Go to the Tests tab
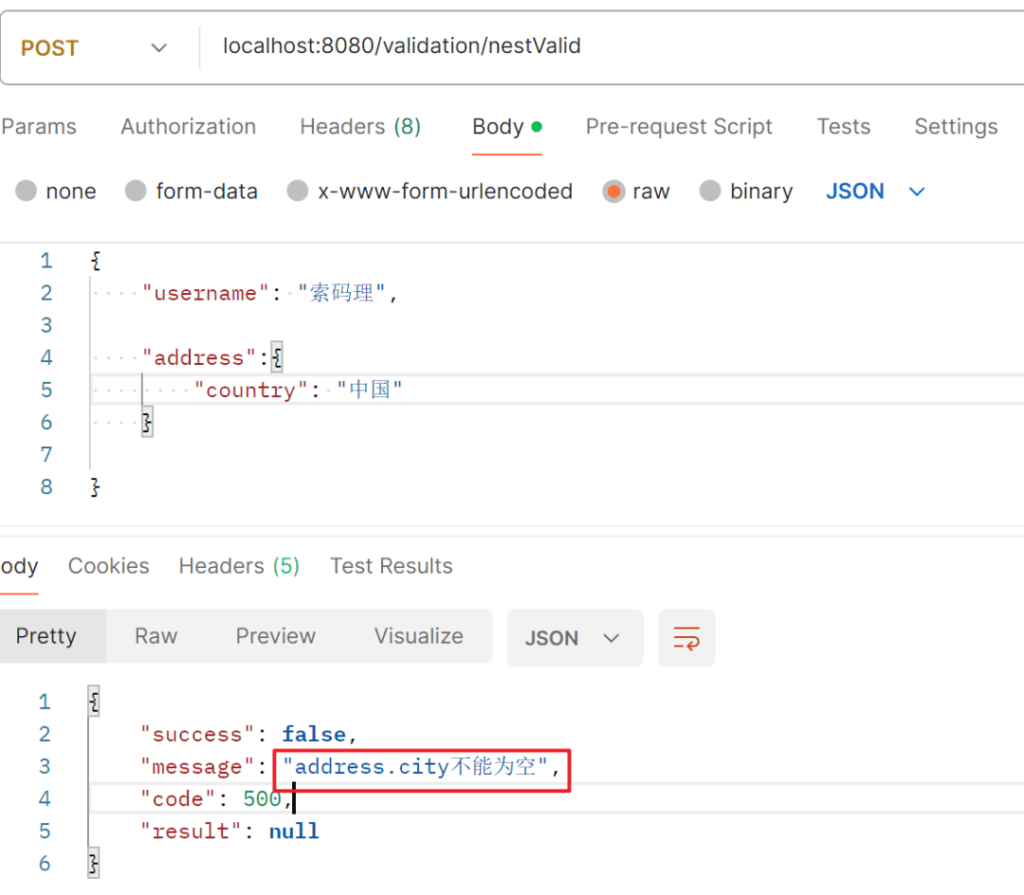Image resolution: width=1024 pixels, height=895 pixels. (843, 127)
